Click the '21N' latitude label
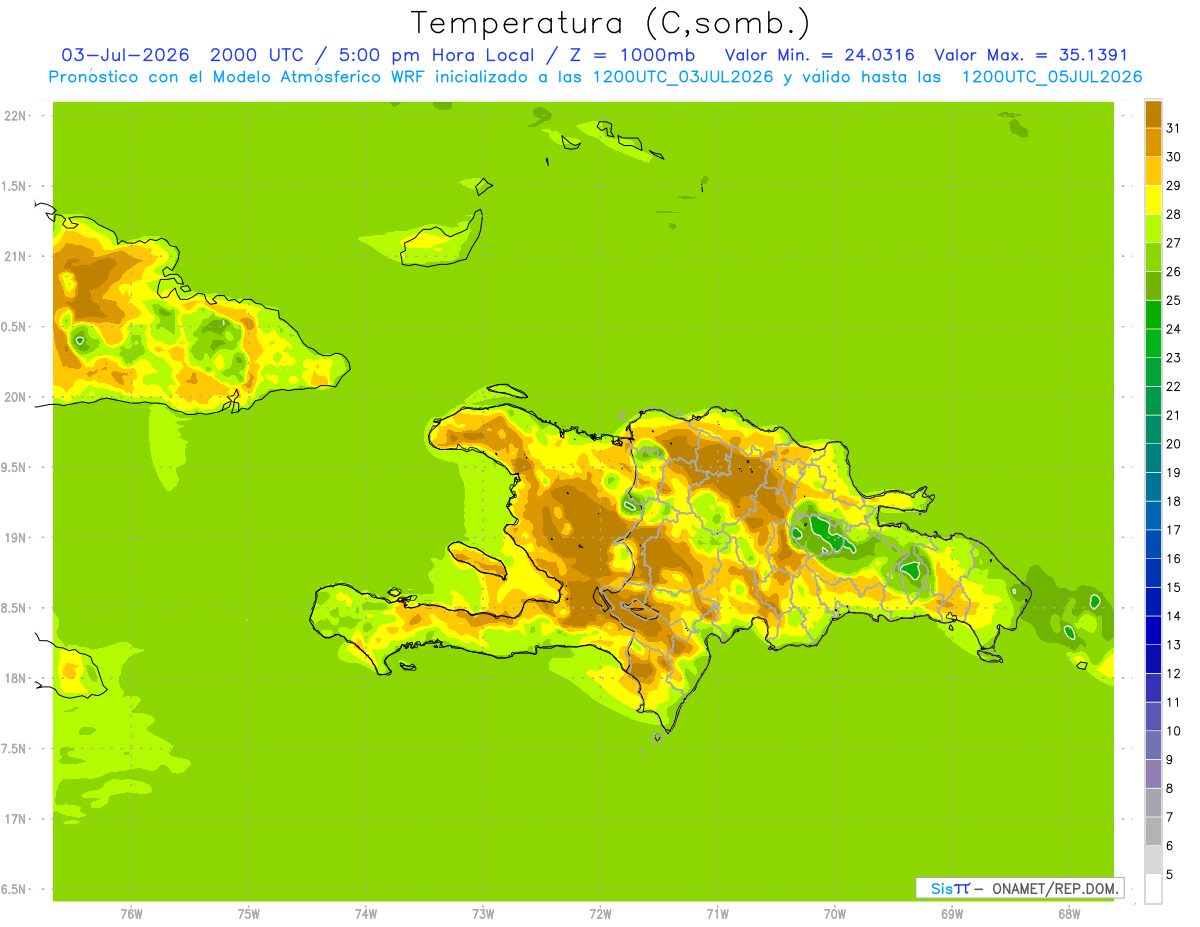1200x927 pixels. (15, 256)
